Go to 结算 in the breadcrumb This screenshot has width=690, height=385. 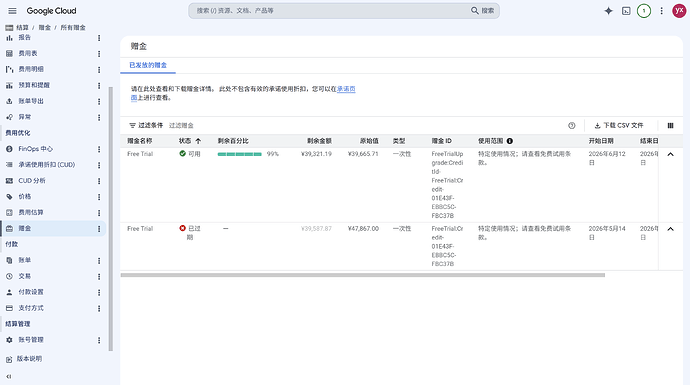pos(22,28)
